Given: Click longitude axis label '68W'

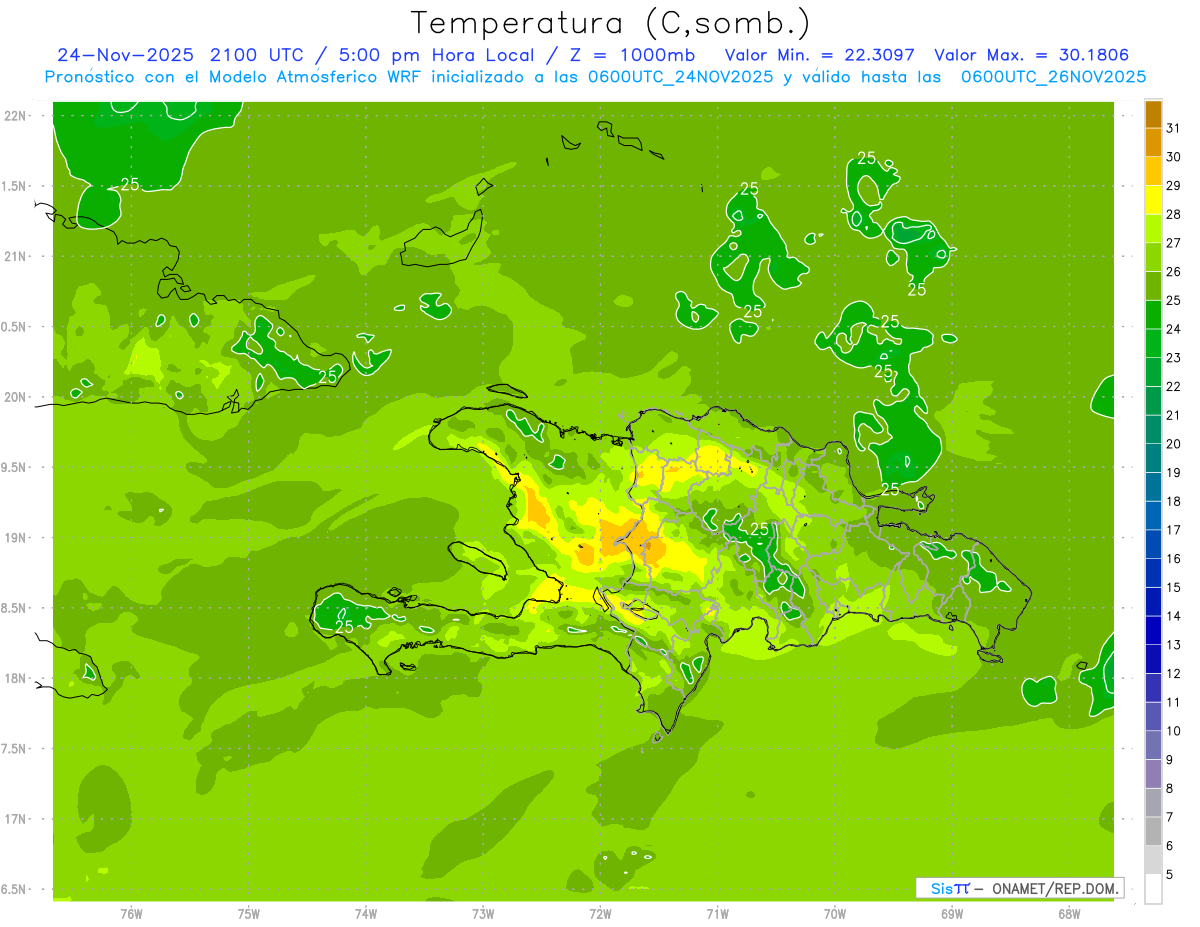Looking at the screenshot, I should pyautogui.click(x=1068, y=914).
